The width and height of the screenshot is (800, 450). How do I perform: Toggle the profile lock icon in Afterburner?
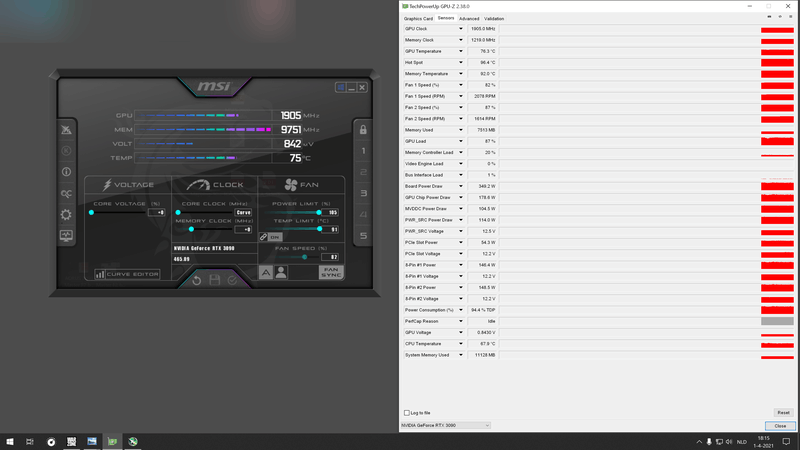click(x=363, y=130)
